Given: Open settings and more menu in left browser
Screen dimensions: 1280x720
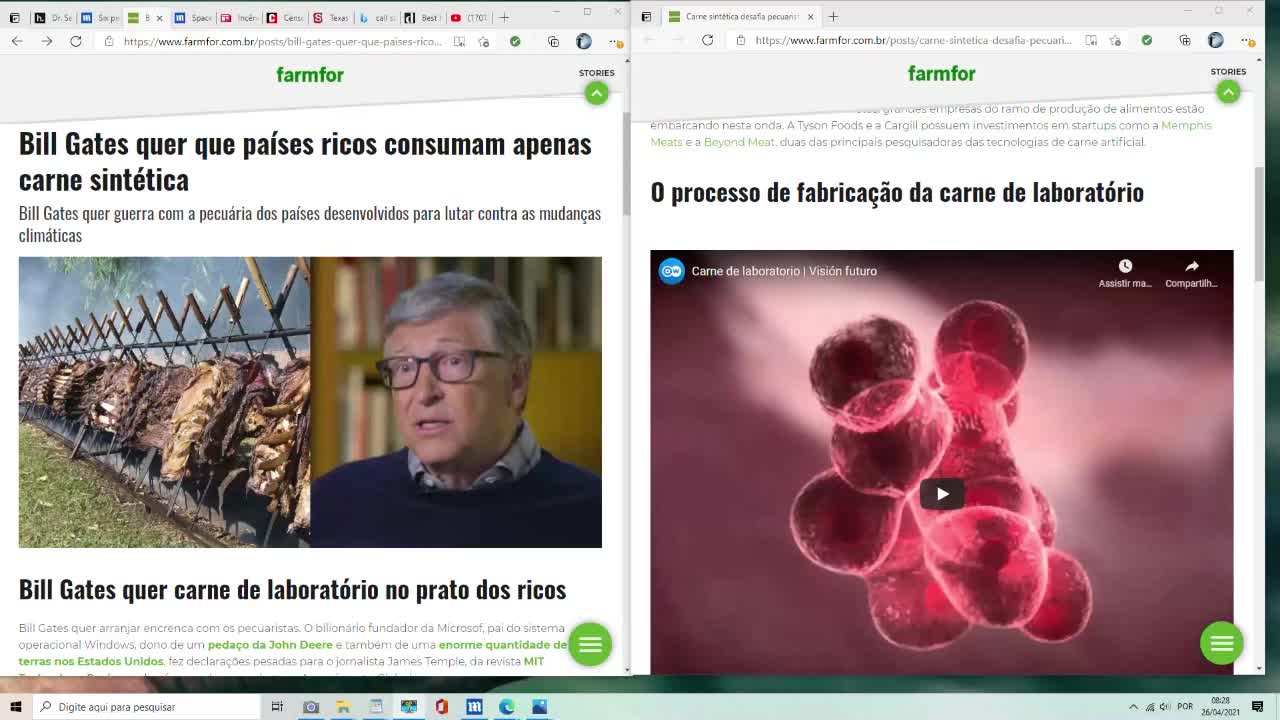Looking at the screenshot, I should pyautogui.click(x=615, y=41).
